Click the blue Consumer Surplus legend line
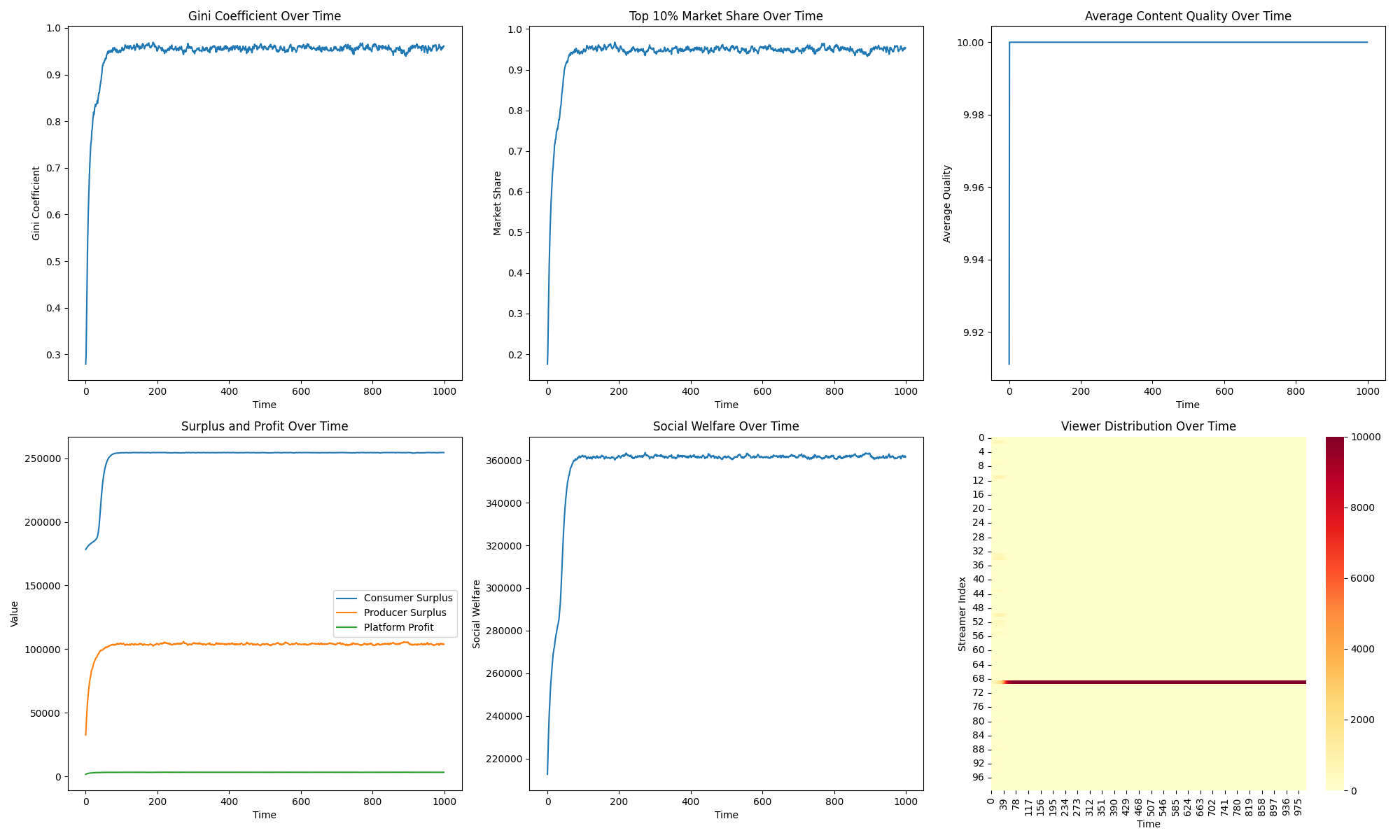The image size is (1400, 840). point(347,598)
